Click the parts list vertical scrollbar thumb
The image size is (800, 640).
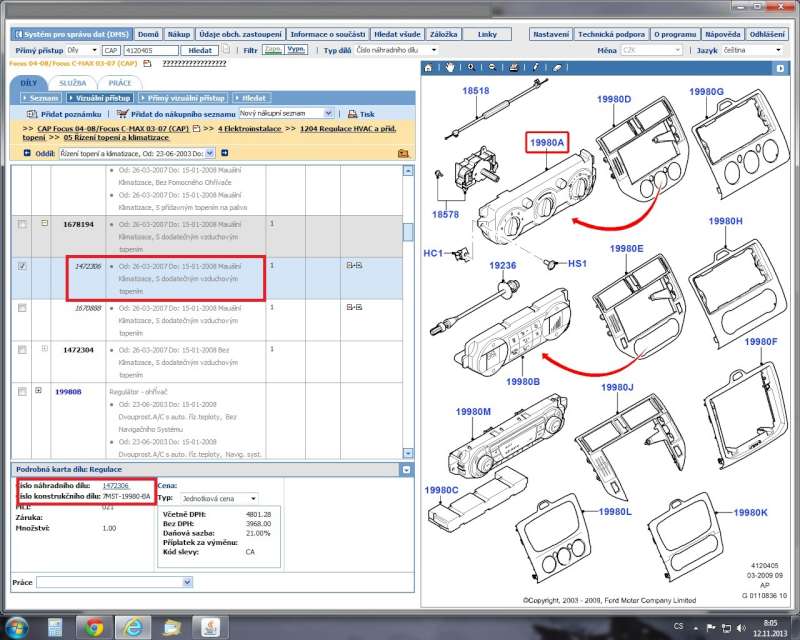(408, 232)
